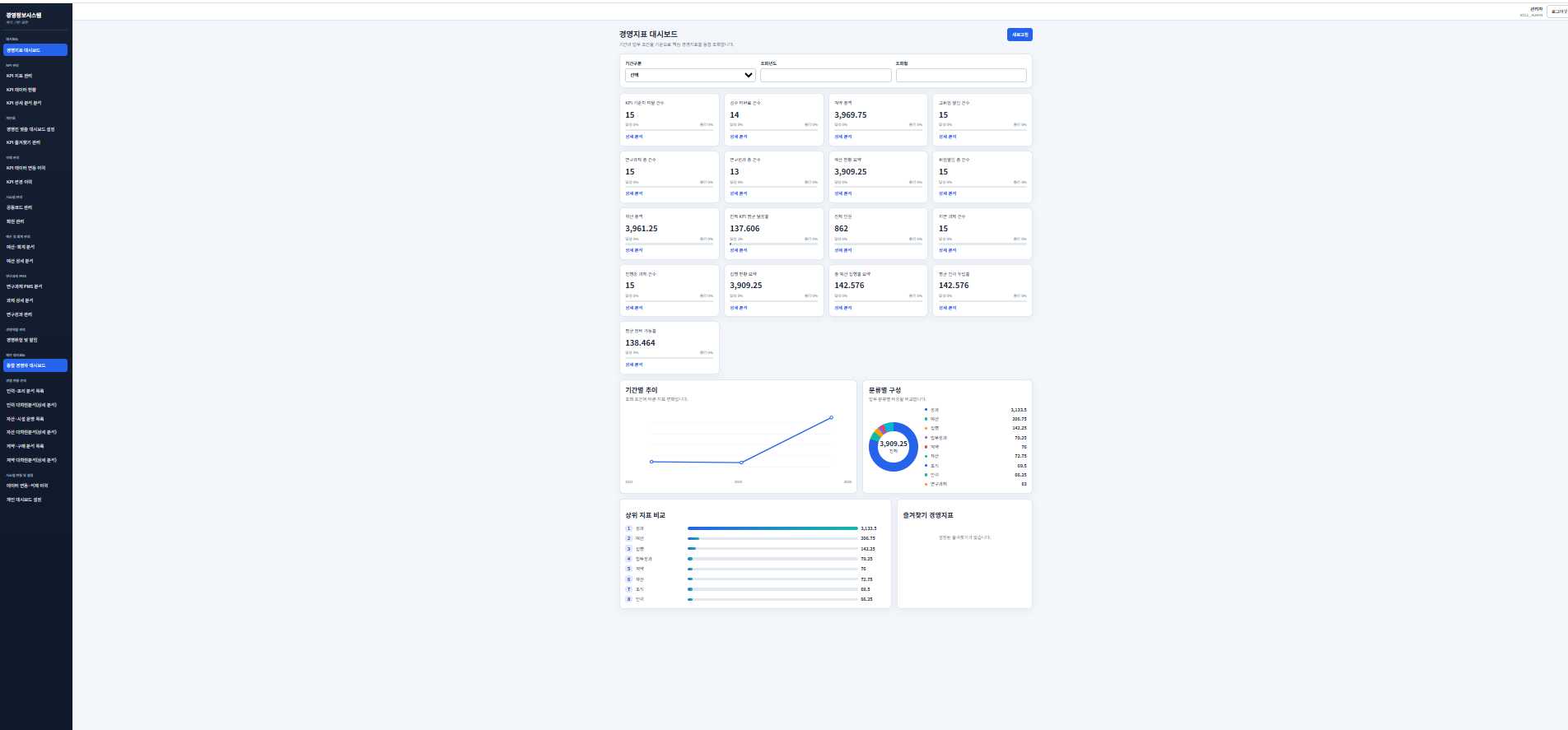1568x730 pixels.
Task: Open 상세 분석 link on card showing 13
Action: pyautogui.click(x=739, y=193)
